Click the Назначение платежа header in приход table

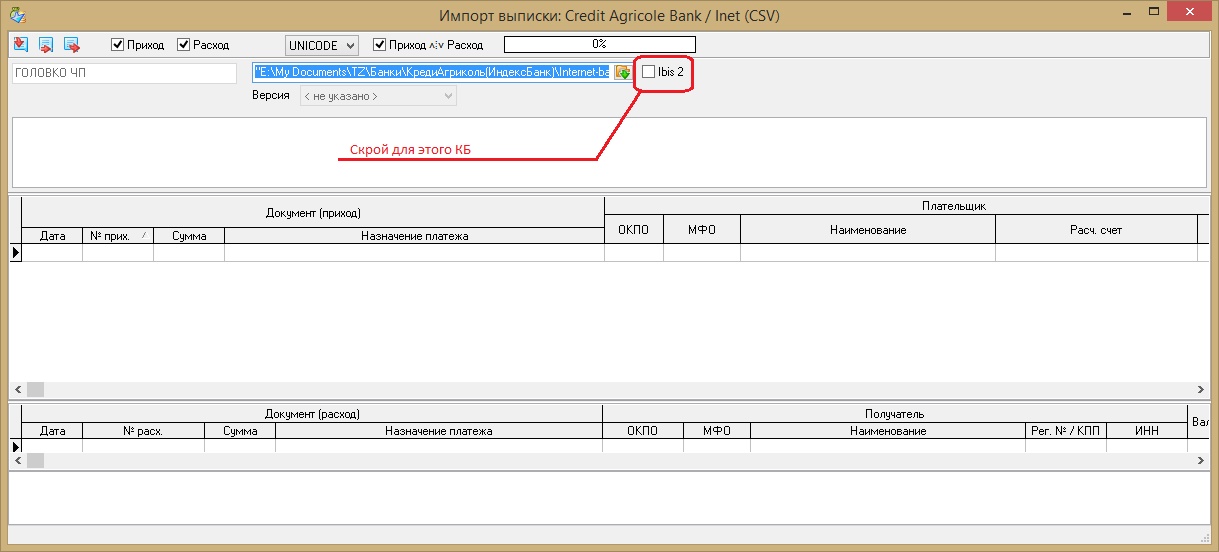point(414,236)
